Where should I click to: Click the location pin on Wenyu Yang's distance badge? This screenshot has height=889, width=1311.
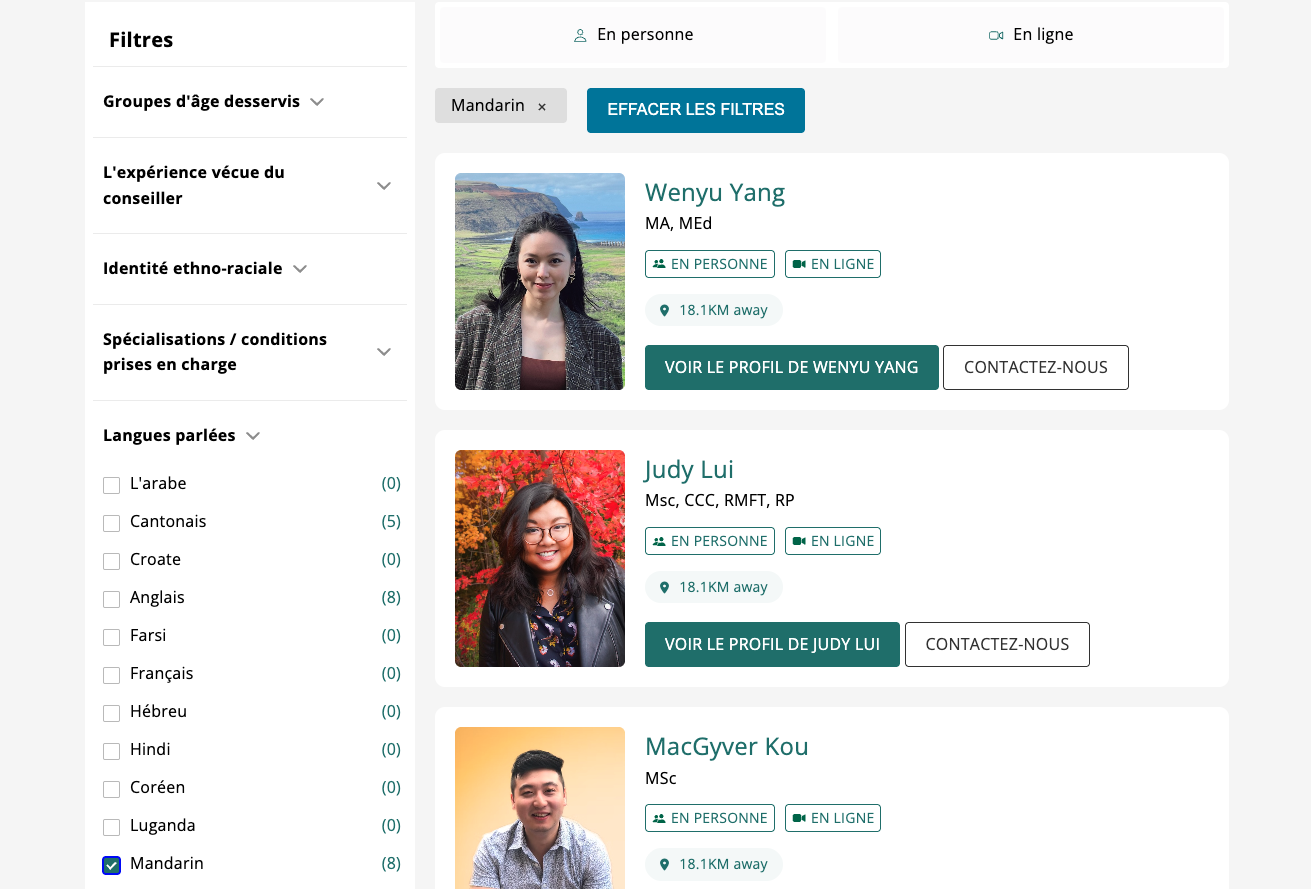[x=663, y=310]
